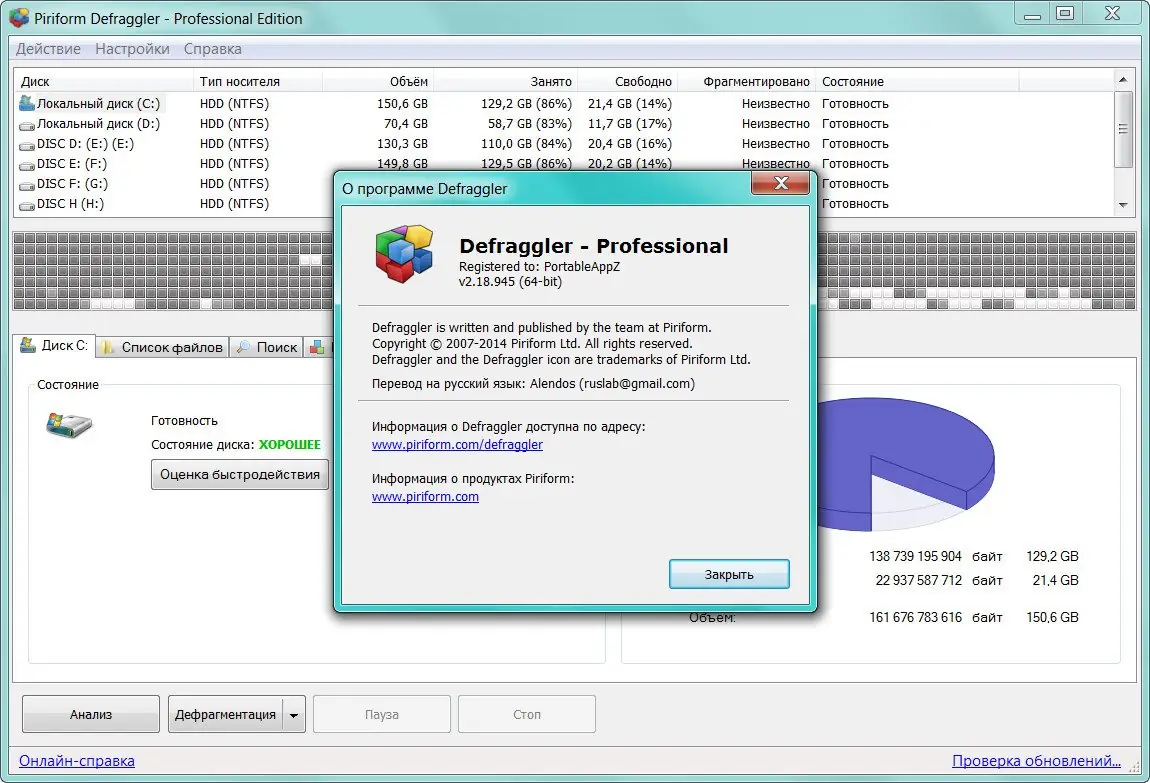Open the Настройки menu

point(132,49)
